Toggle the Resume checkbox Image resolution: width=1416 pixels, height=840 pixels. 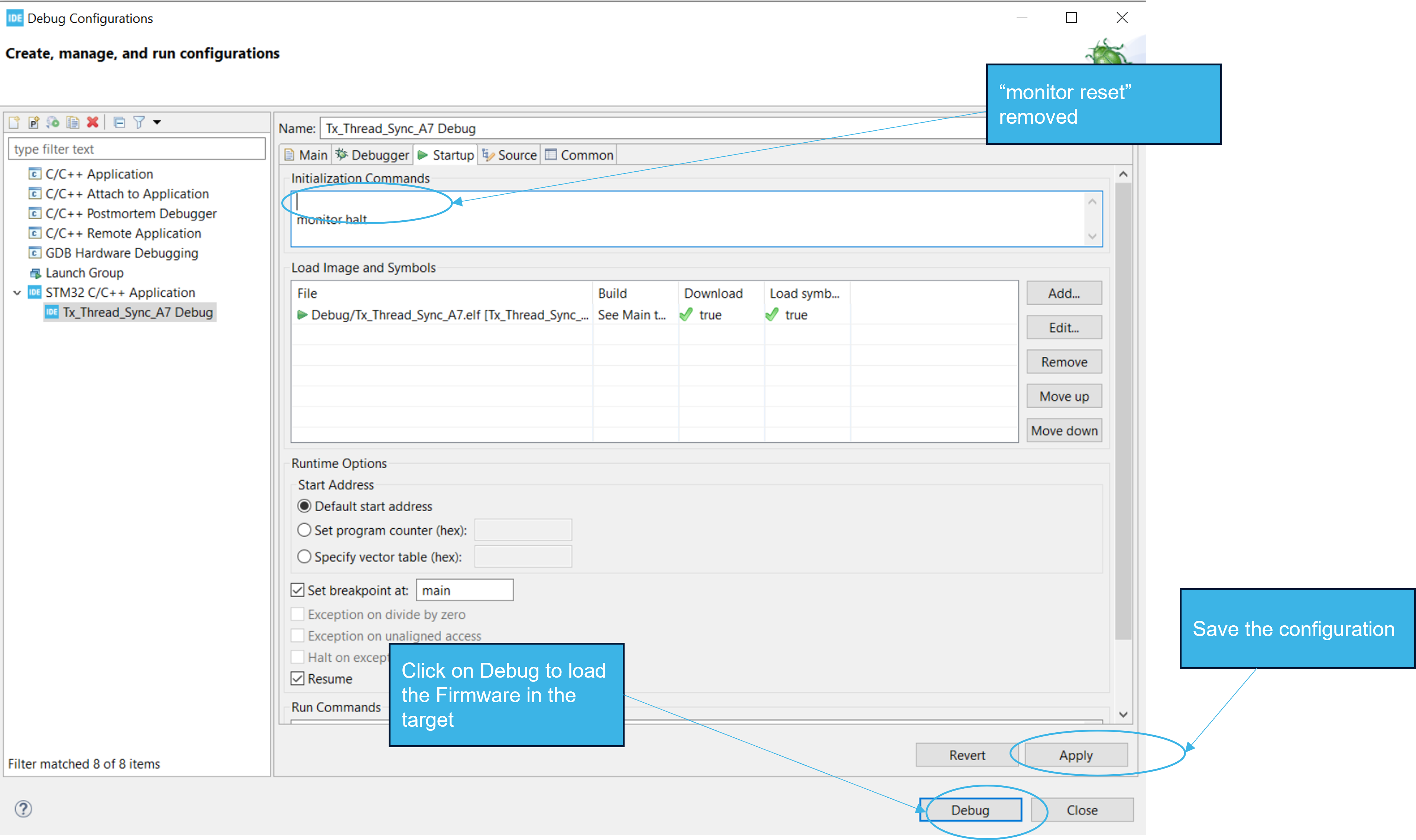pos(298,679)
